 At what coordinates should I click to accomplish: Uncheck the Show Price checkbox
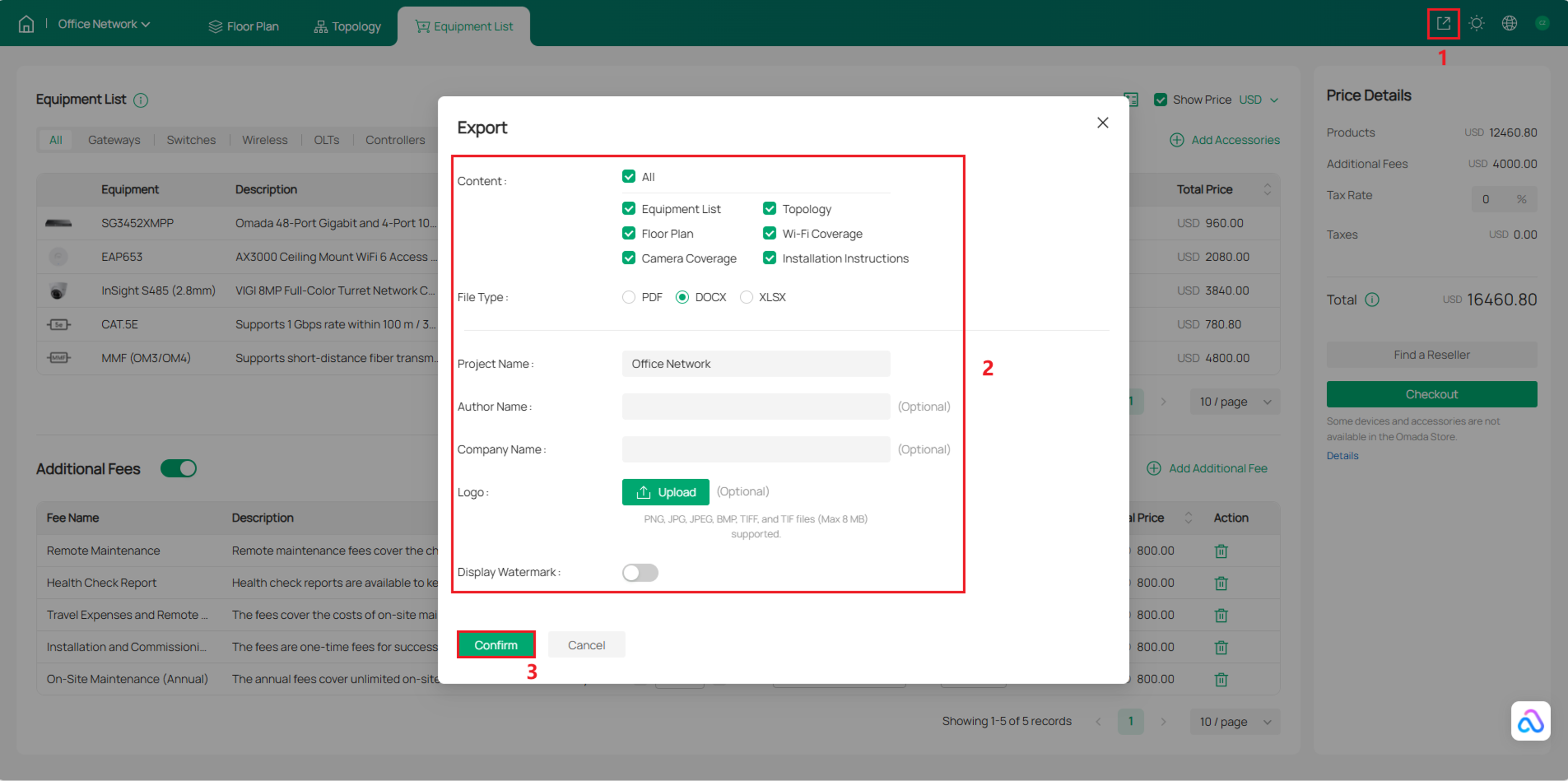[1160, 100]
